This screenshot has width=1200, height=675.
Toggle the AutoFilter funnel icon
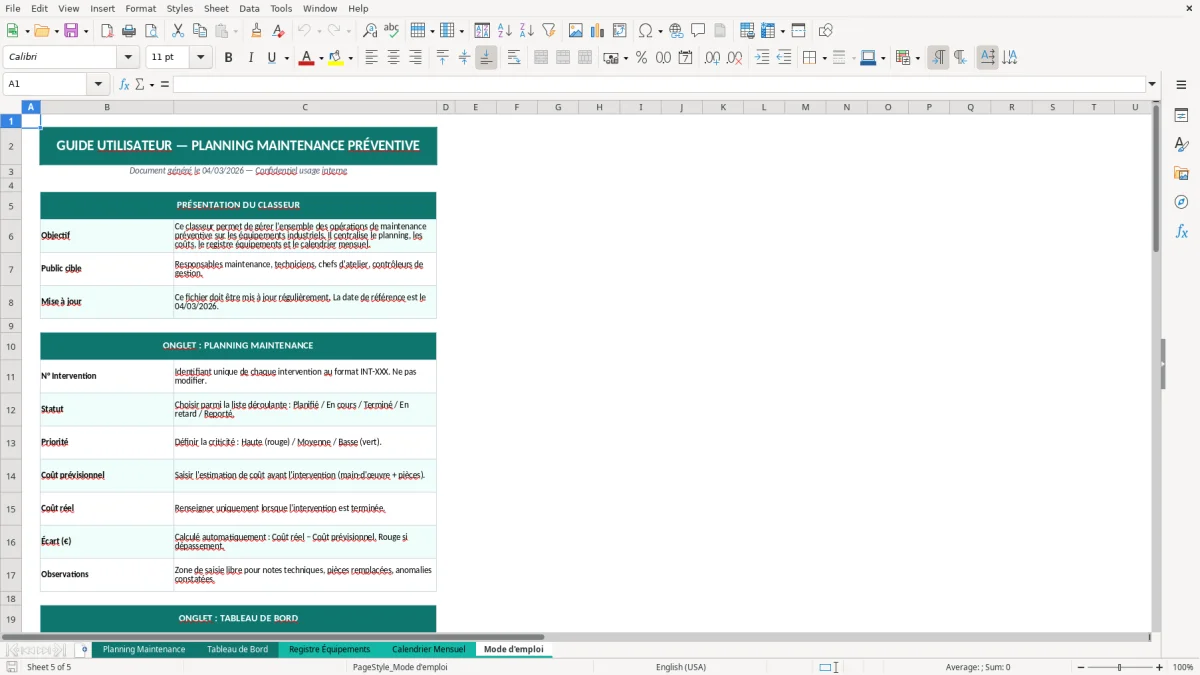pos(548,31)
